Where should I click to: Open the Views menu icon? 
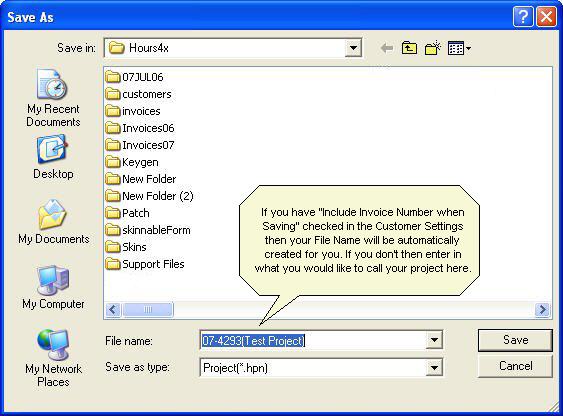pyautogui.click(x=459, y=48)
